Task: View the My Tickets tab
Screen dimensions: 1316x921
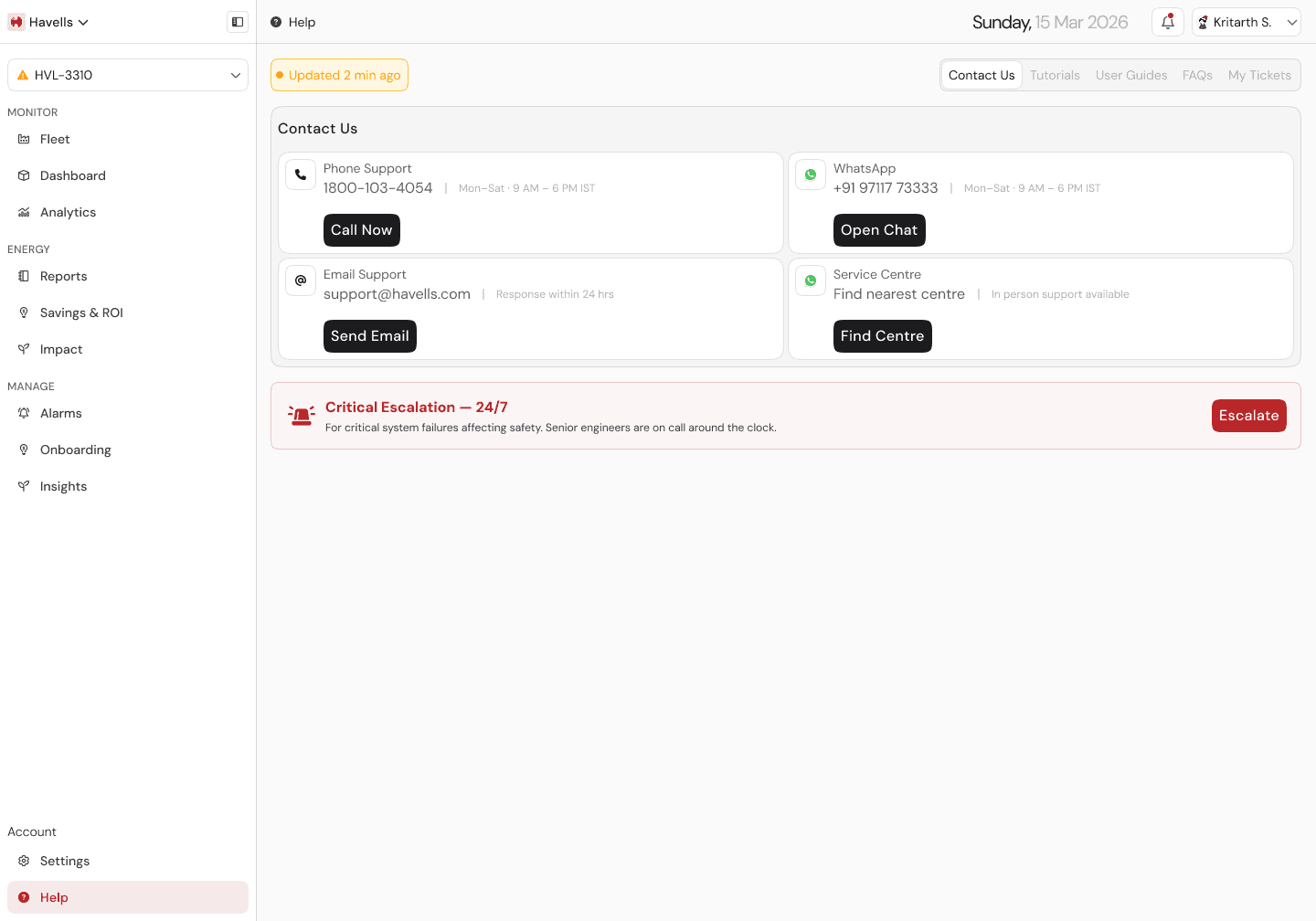Action: [x=1259, y=75]
